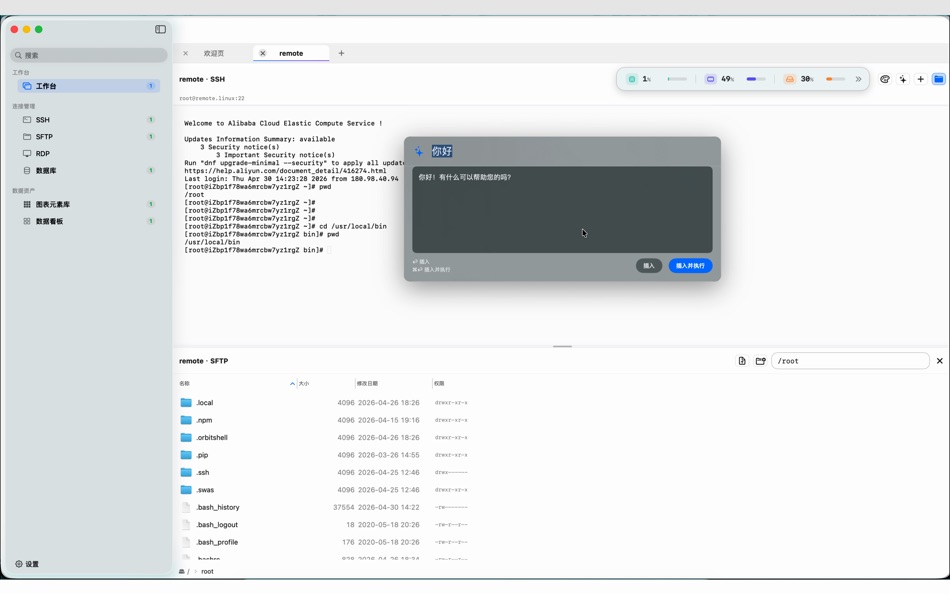Click the remote · SSH panel title
The height and width of the screenshot is (594, 950).
click(x=202, y=79)
